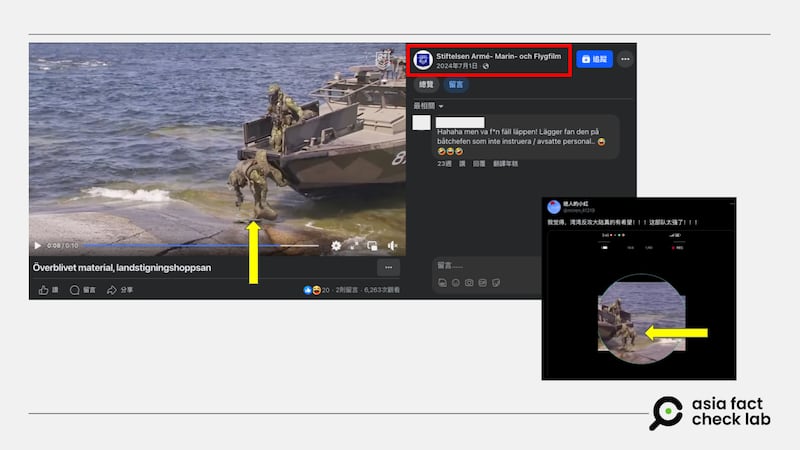Toggle picture-in-picture mini player

[372, 245]
